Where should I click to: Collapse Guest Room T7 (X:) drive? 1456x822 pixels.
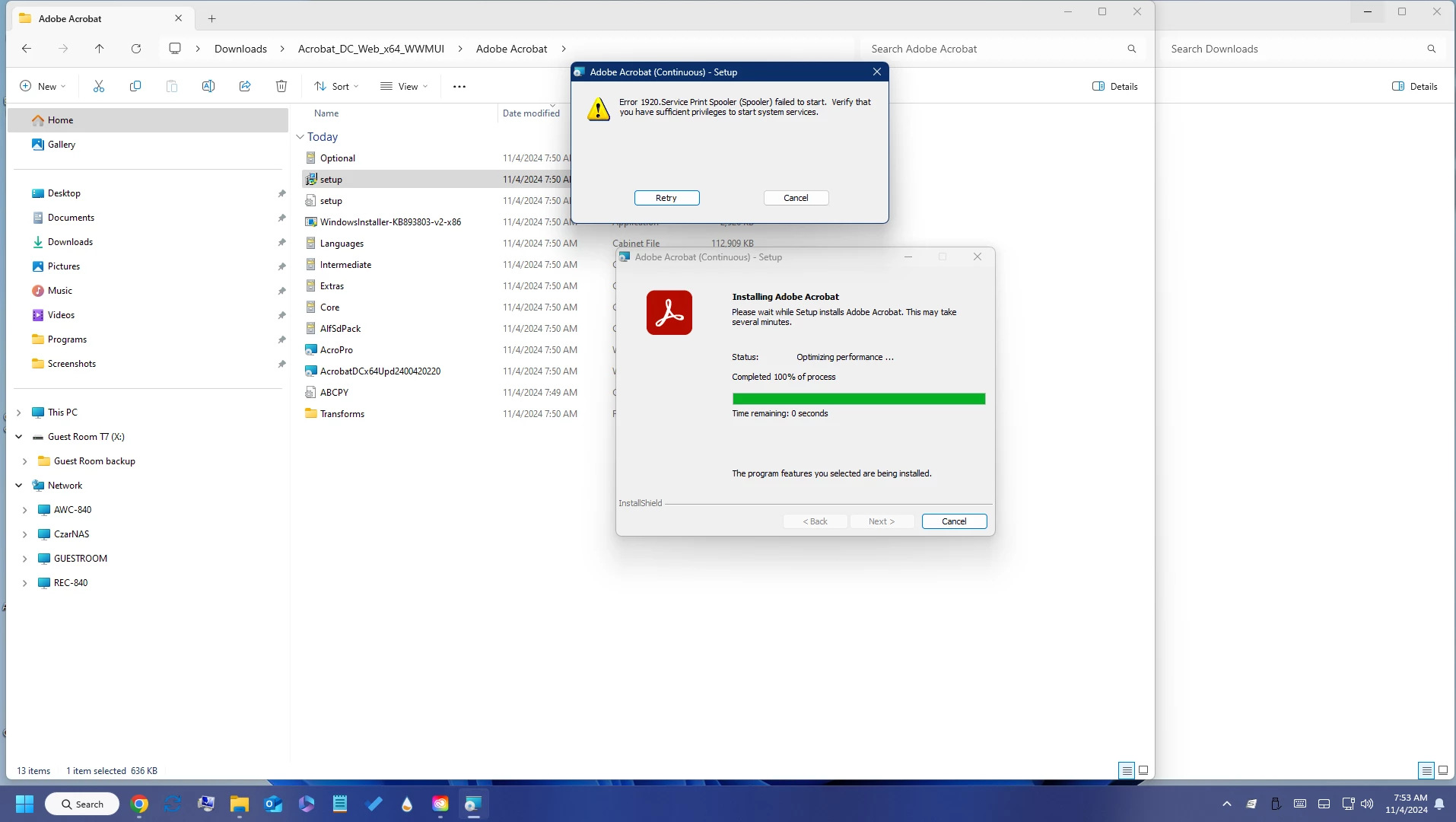coord(19,437)
